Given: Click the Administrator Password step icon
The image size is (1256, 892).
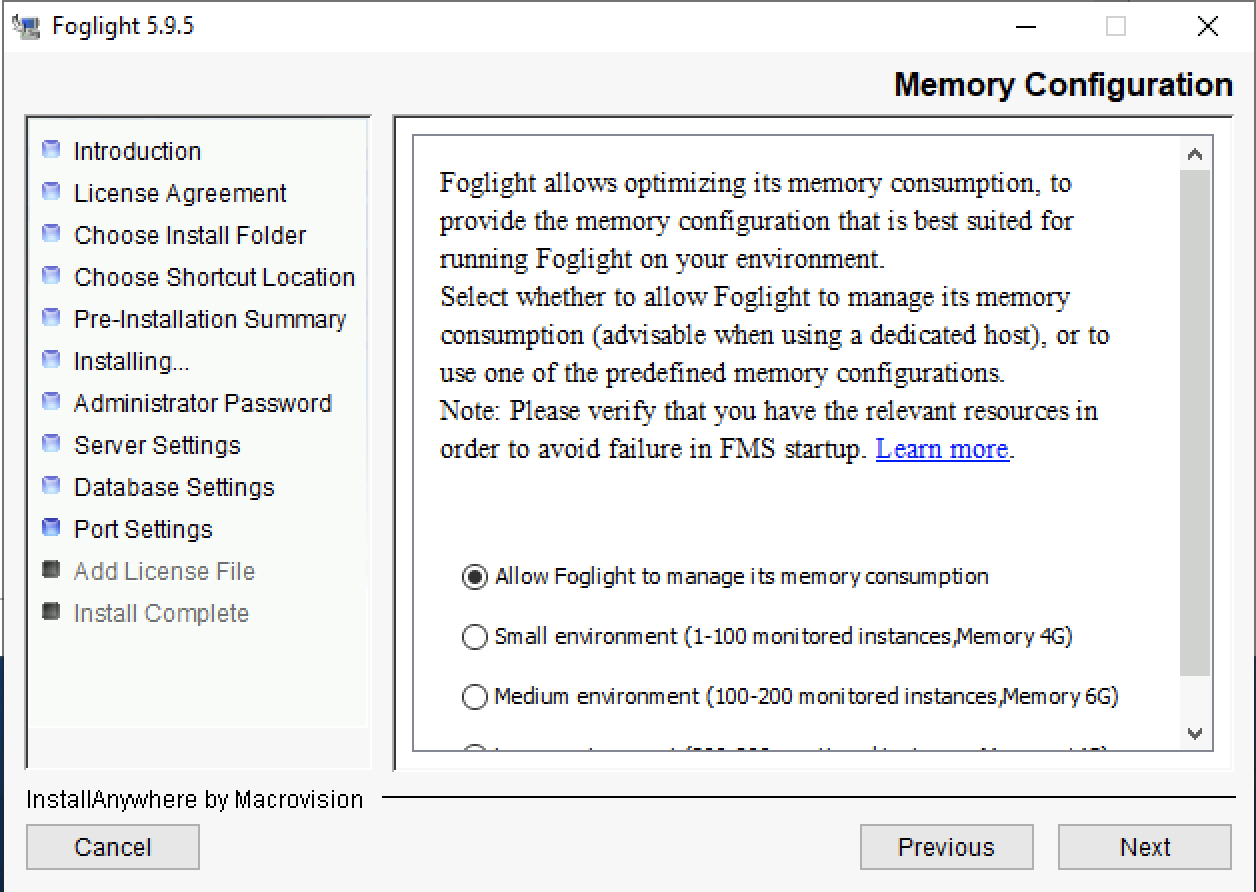Looking at the screenshot, I should (50, 400).
